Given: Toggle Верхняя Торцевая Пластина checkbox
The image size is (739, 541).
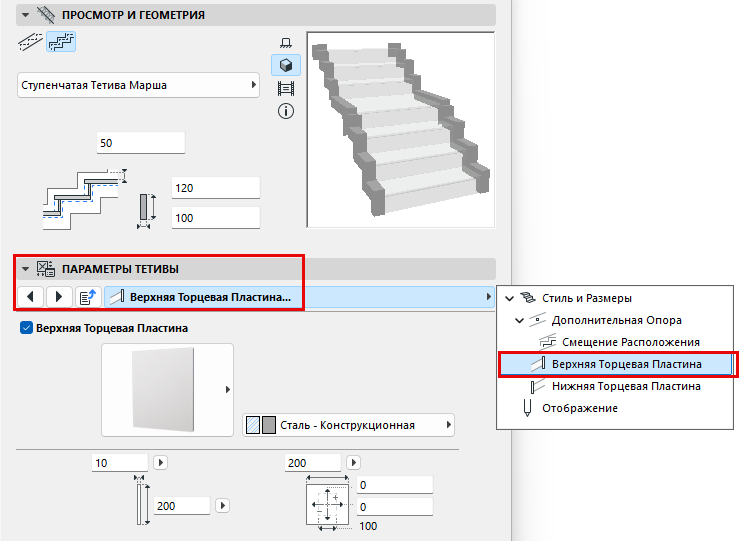Looking at the screenshot, I should pyautogui.click(x=26, y=328).
